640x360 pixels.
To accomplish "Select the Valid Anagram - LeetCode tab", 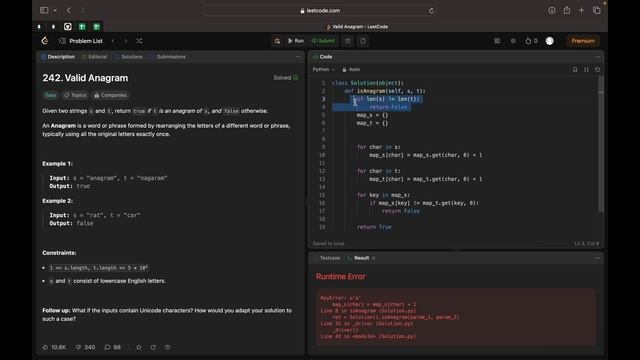I will pyautogui.click(x=356, y=27).
